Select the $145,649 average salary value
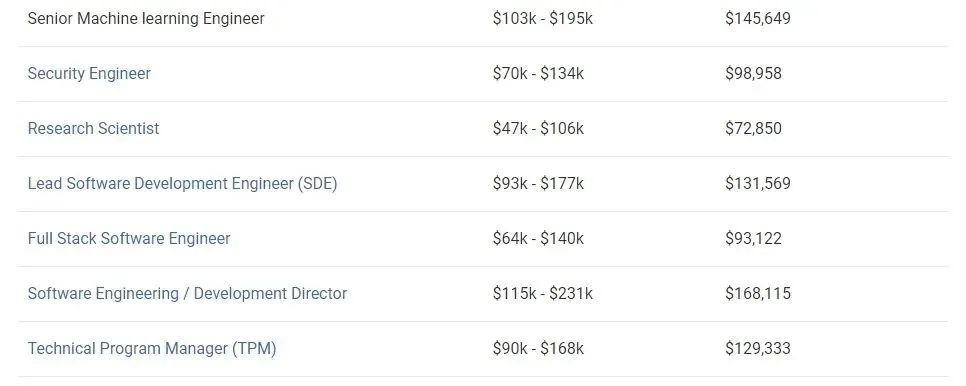The image size is (966, 386). [x=758, y=18]
